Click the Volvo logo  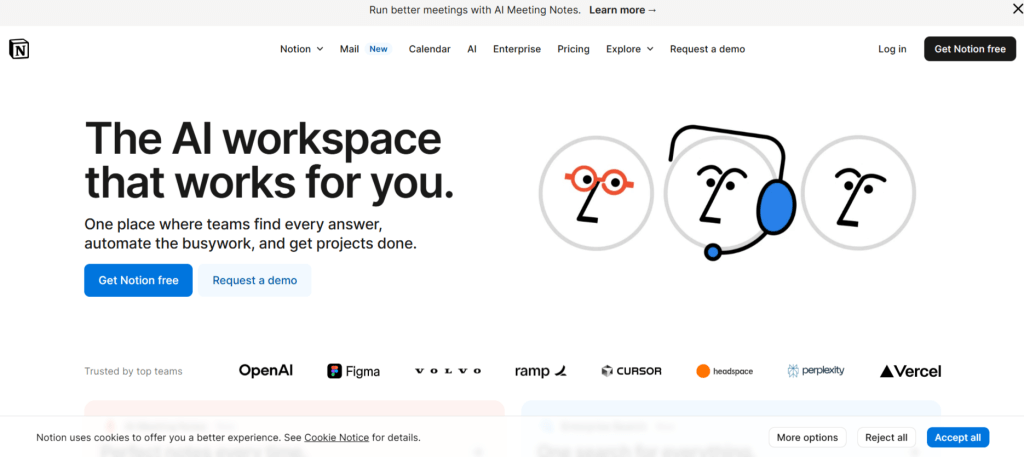click(x=448, y=371)
